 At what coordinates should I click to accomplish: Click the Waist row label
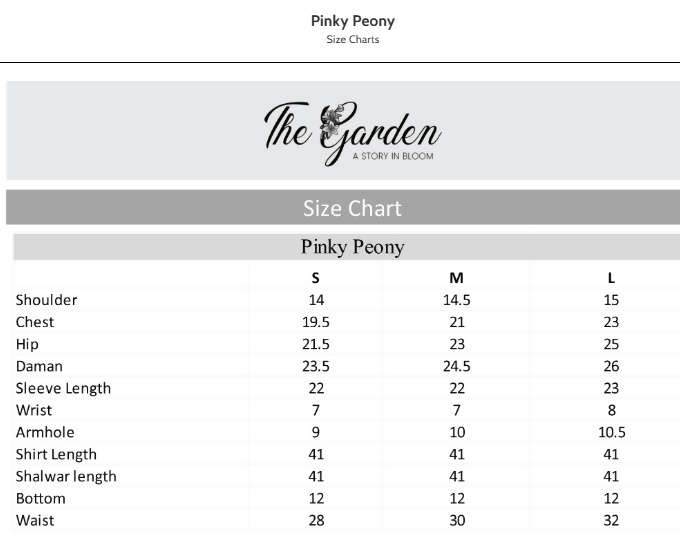pyautogui.click(x=35, y=521)
